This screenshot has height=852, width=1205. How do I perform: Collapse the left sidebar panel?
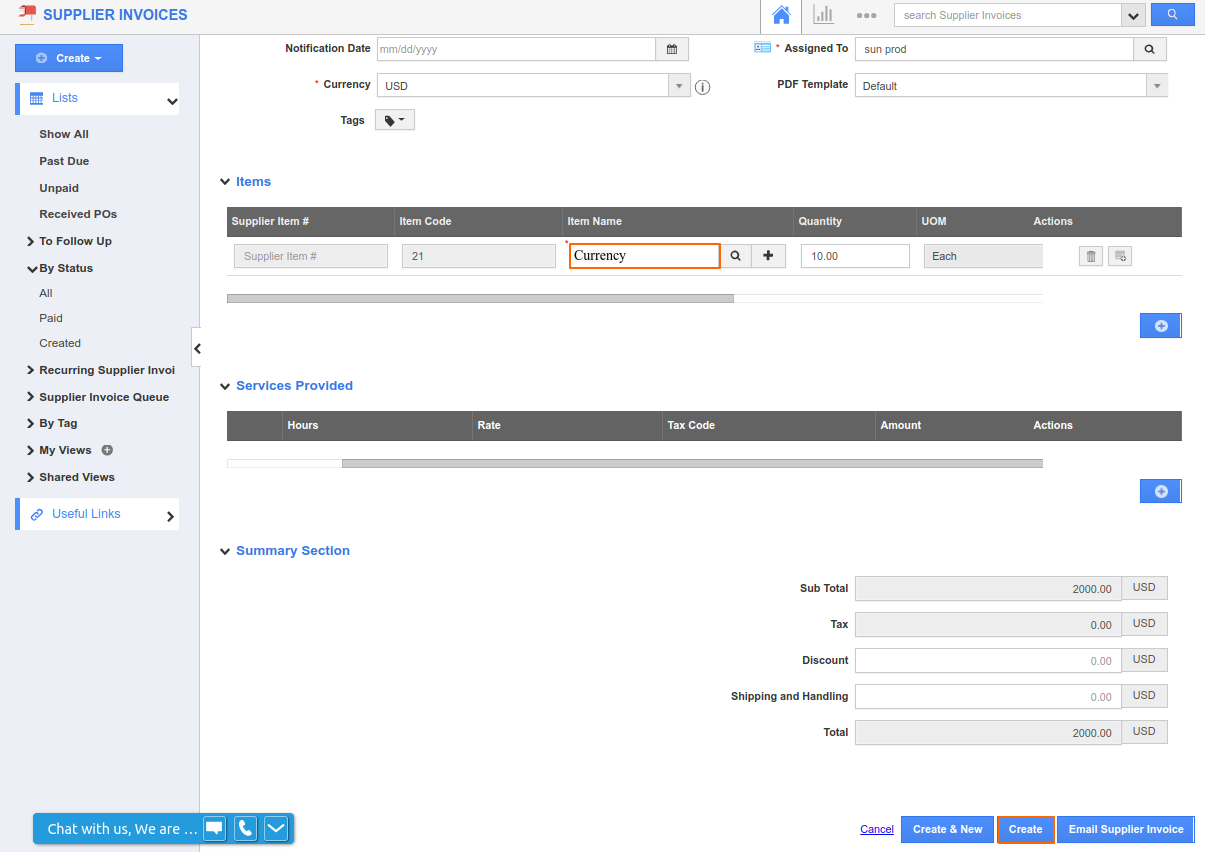(197, 348)
